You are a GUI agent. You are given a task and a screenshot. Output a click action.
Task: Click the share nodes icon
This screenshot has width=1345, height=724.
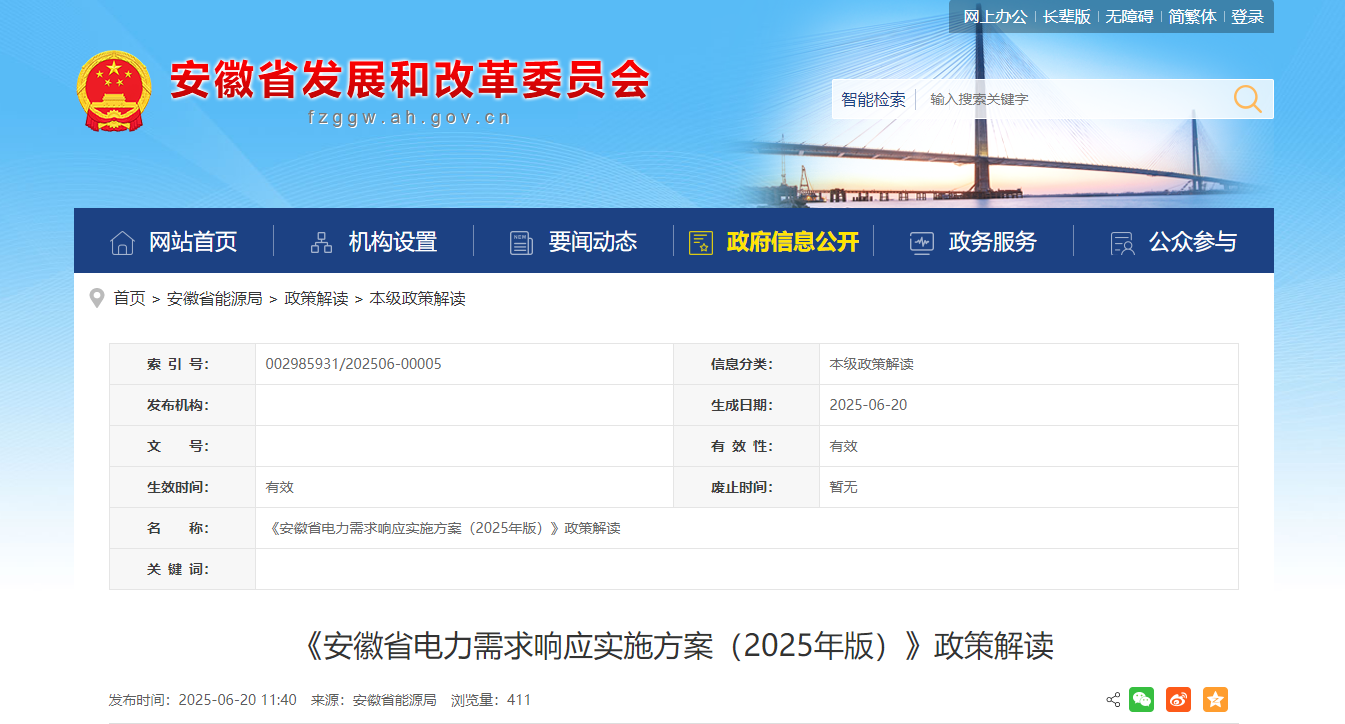click(1113, 700)
